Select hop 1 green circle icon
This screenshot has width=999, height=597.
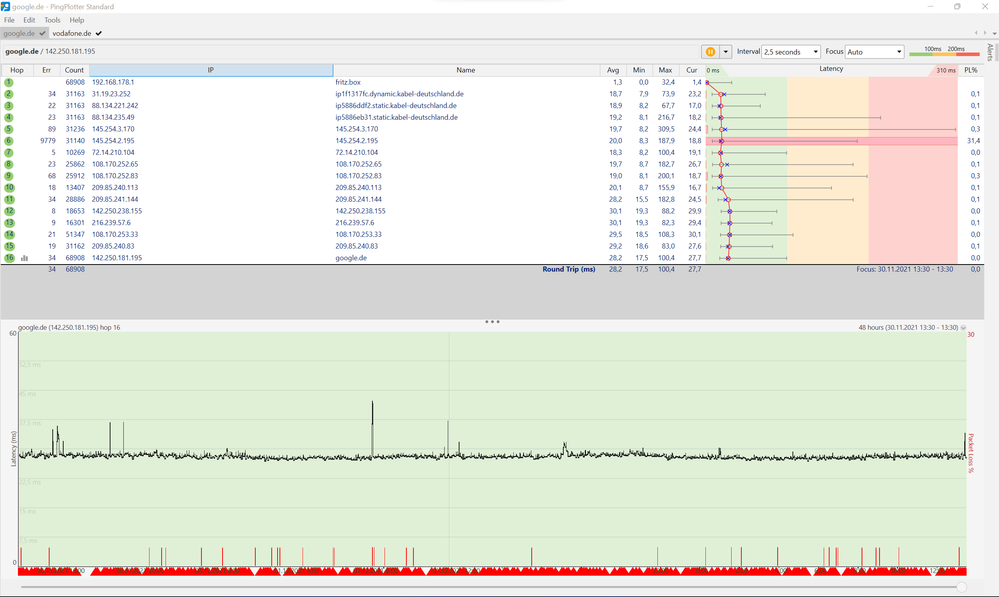point(9,82)
